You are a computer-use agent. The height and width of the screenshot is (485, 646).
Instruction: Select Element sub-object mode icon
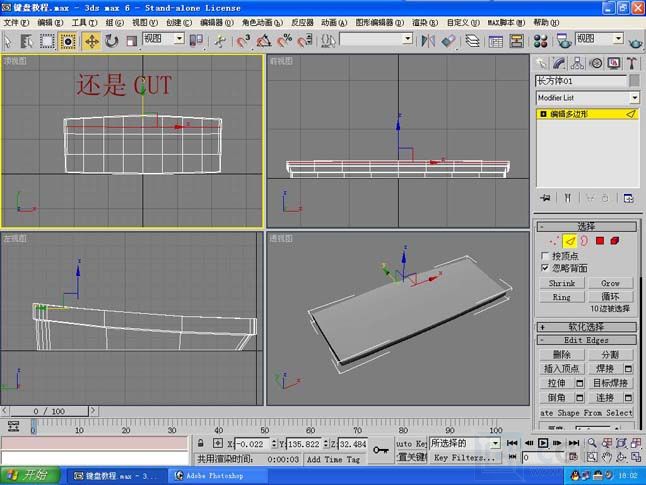tap(617, 241)
